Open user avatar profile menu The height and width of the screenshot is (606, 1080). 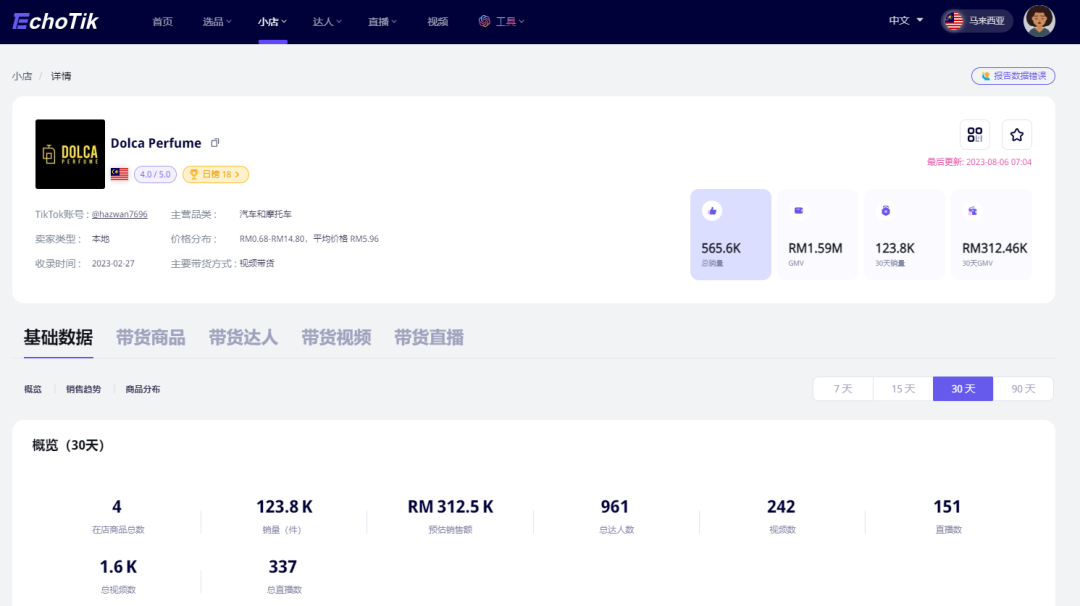point(1039,21)
